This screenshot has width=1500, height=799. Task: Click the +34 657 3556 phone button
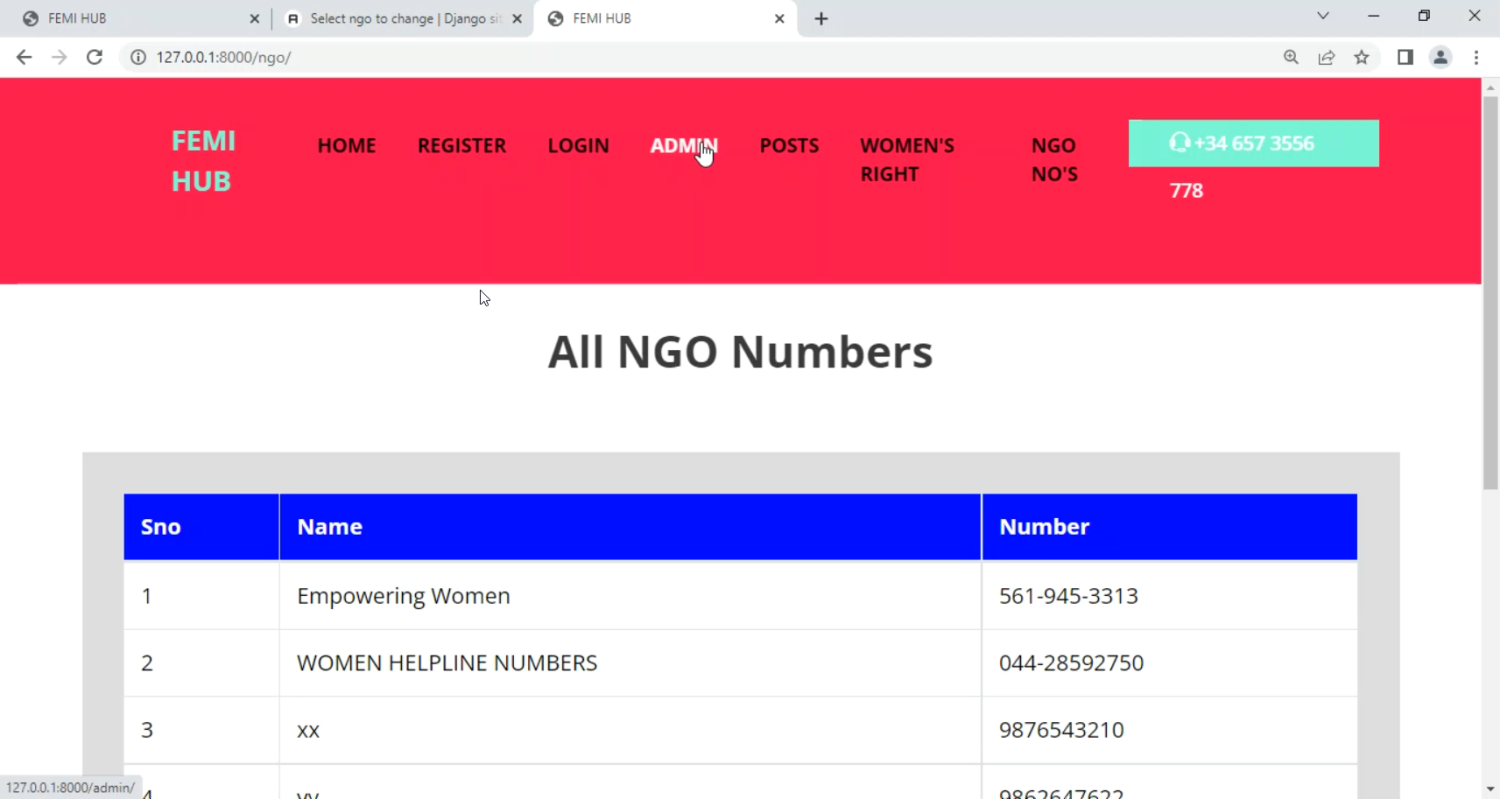(1253, 143)
